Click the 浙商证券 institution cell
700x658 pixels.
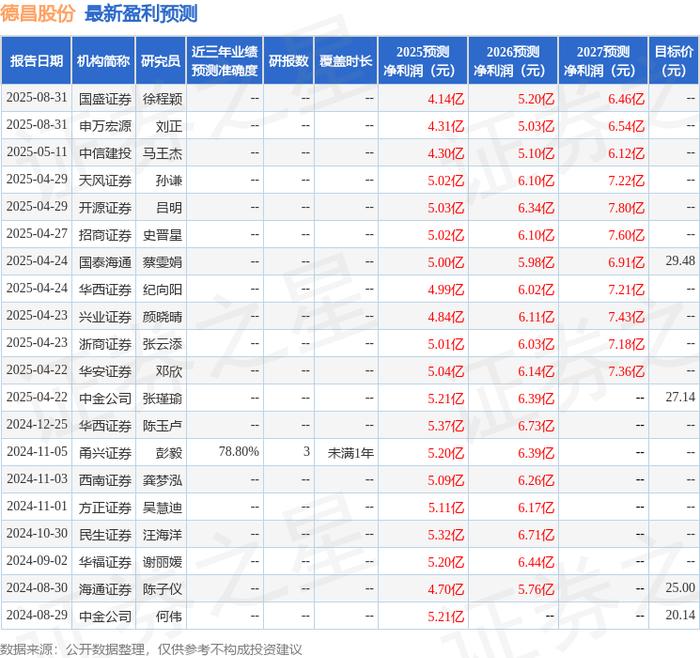click(x=105, y=344)
